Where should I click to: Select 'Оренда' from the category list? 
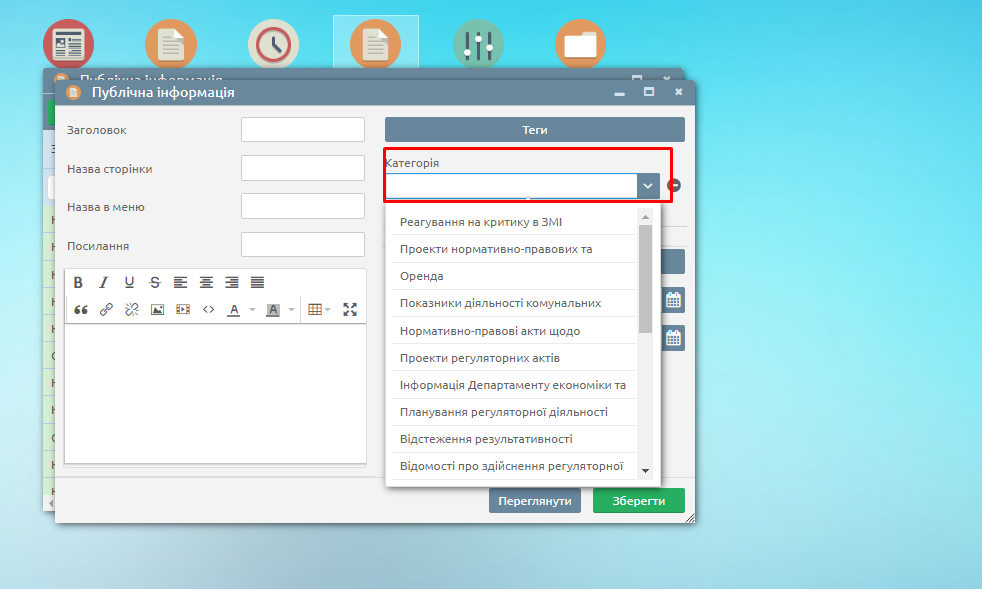point(421,276)
